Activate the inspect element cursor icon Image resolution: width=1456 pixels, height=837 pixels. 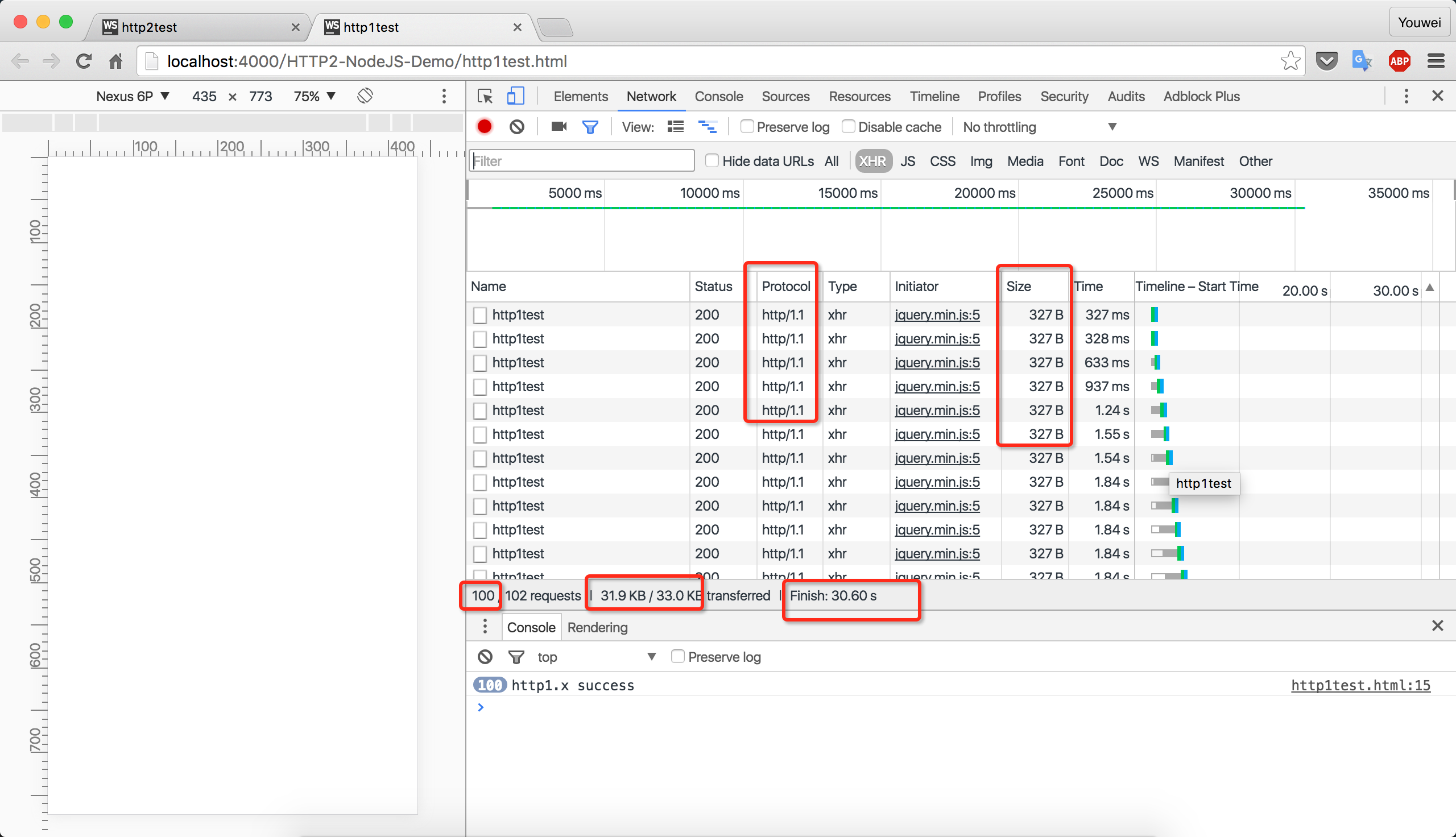[485, 96]
